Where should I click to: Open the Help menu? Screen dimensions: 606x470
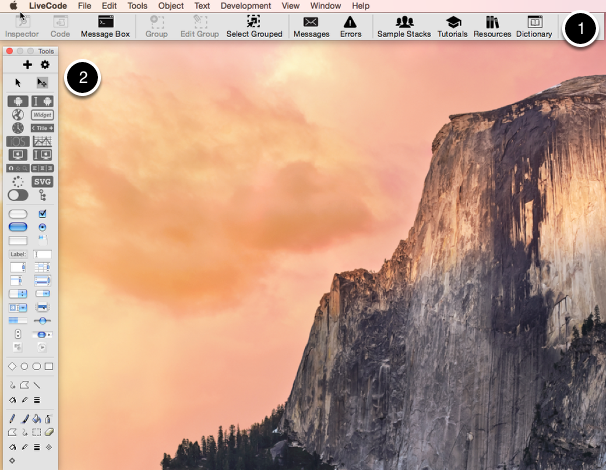coord(361,6)
